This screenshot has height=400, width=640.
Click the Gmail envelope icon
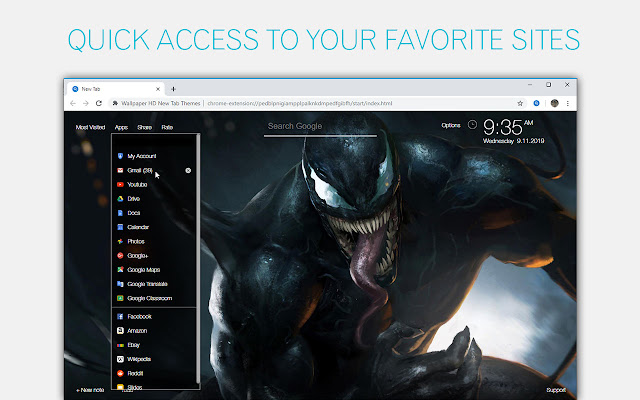tap(120, 170)
